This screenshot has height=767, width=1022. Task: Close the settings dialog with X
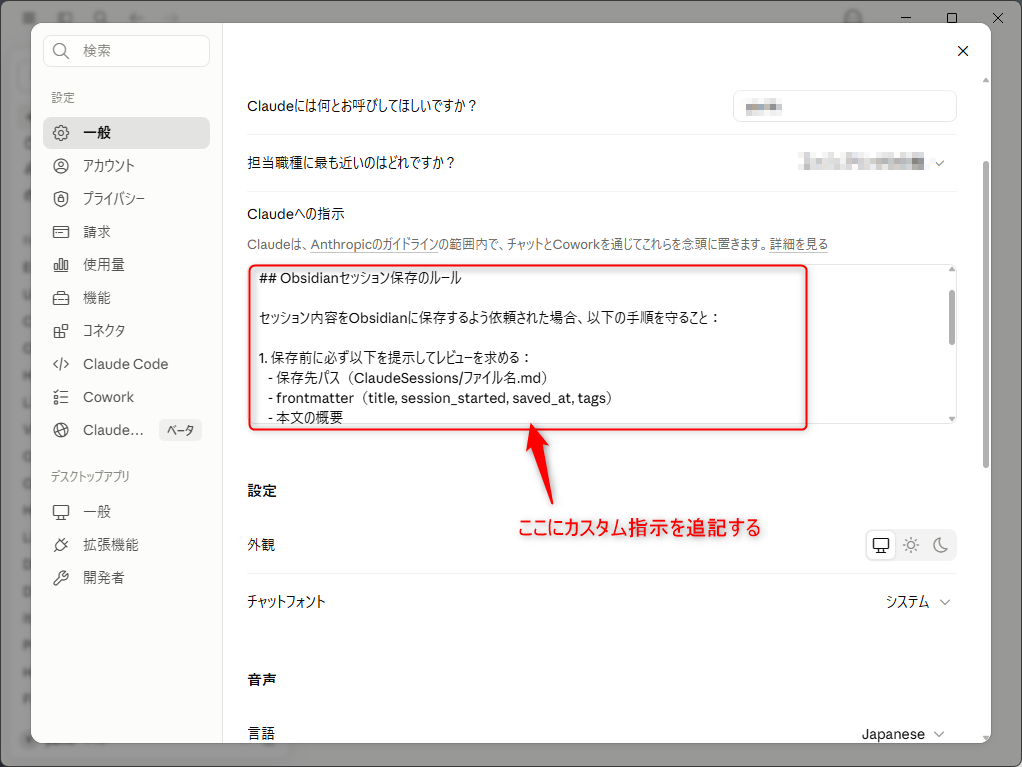pyautogui.click(x=963, y=51)
